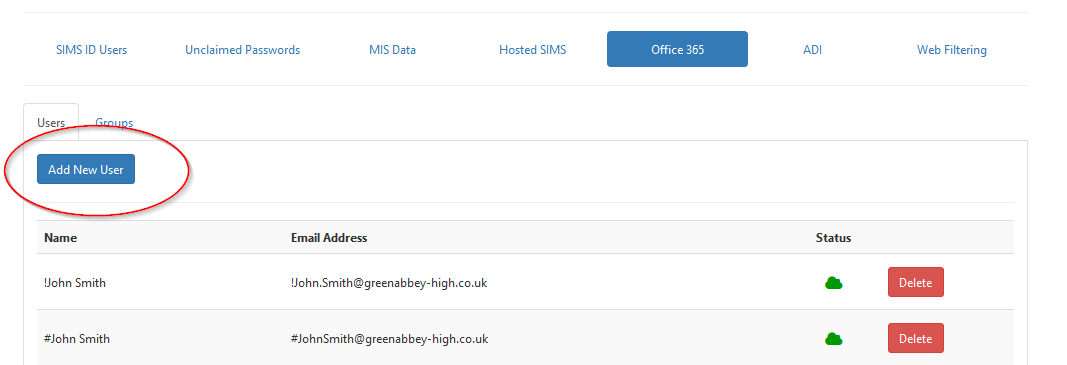
Task: Select the Users sub-tab
Action: coord(51,123)
